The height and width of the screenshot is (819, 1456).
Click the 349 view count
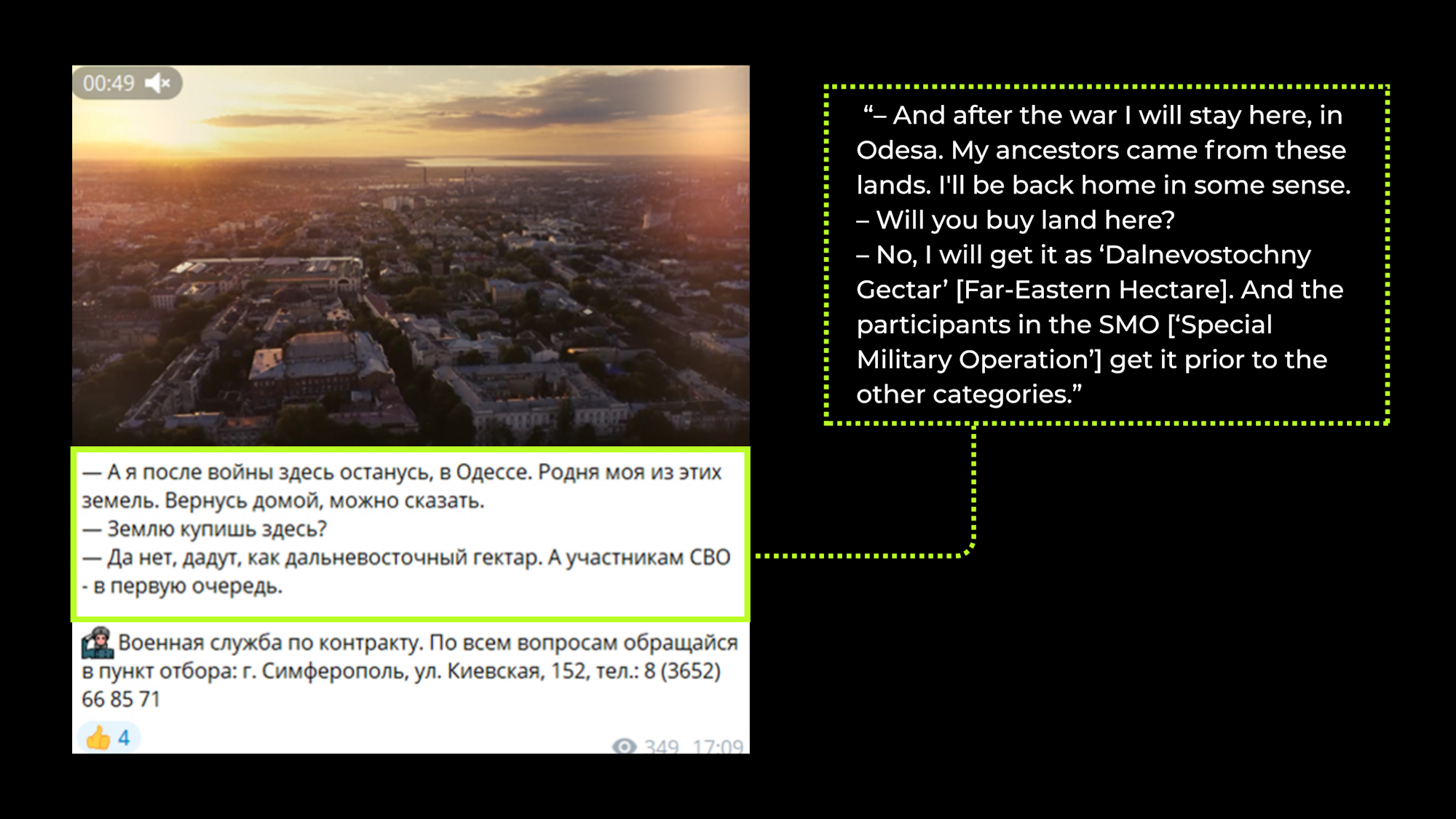coord(661,746)
